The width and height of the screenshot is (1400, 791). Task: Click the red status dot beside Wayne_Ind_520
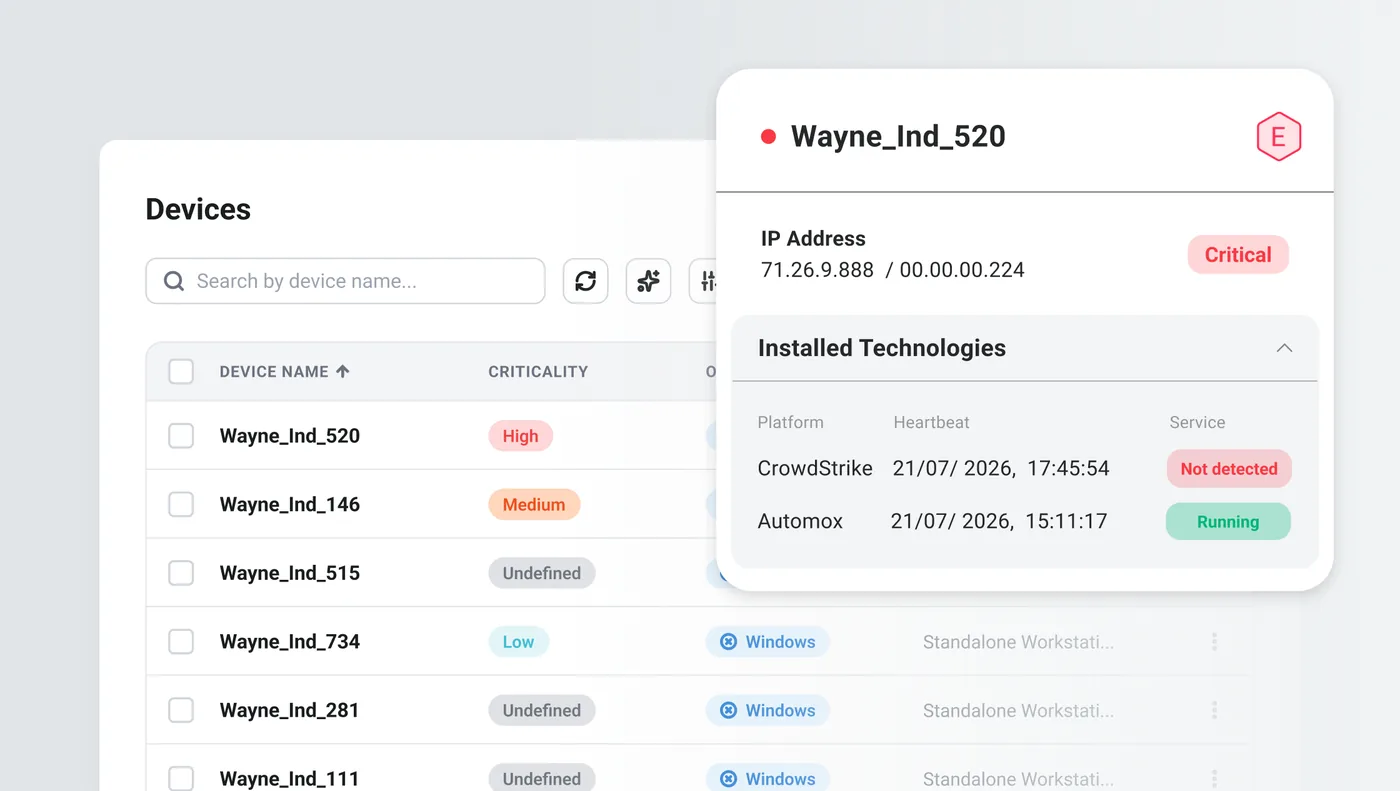(768, 136)
